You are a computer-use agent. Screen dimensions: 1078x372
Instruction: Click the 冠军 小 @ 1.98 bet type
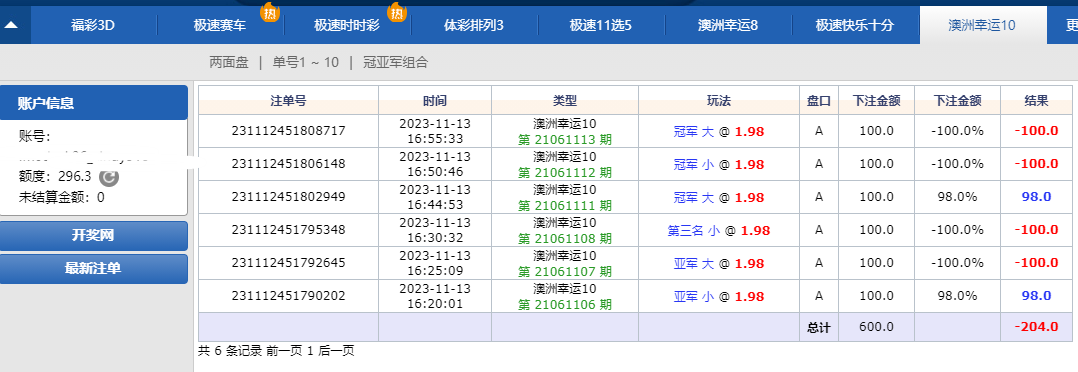click(x=718, y=164)
